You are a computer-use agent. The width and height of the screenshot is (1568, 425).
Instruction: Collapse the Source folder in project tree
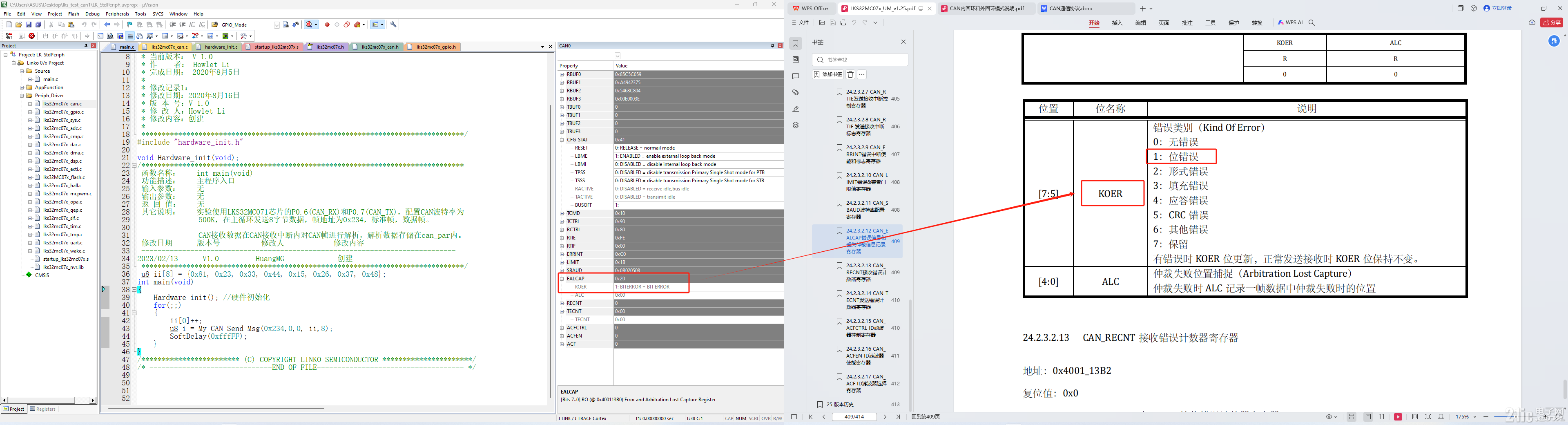click(22, 71)
